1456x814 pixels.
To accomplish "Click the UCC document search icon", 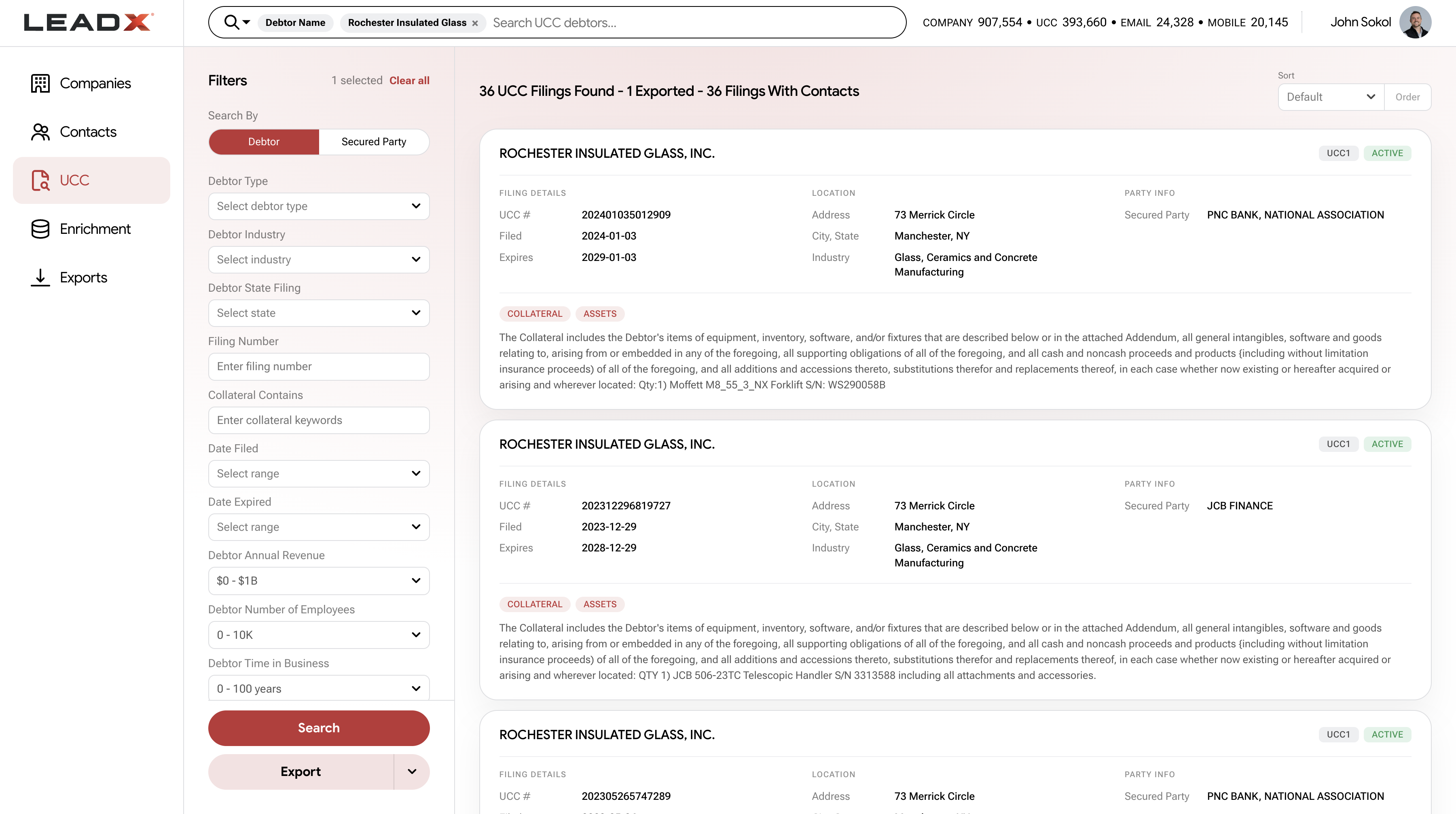I will (40, 180).
